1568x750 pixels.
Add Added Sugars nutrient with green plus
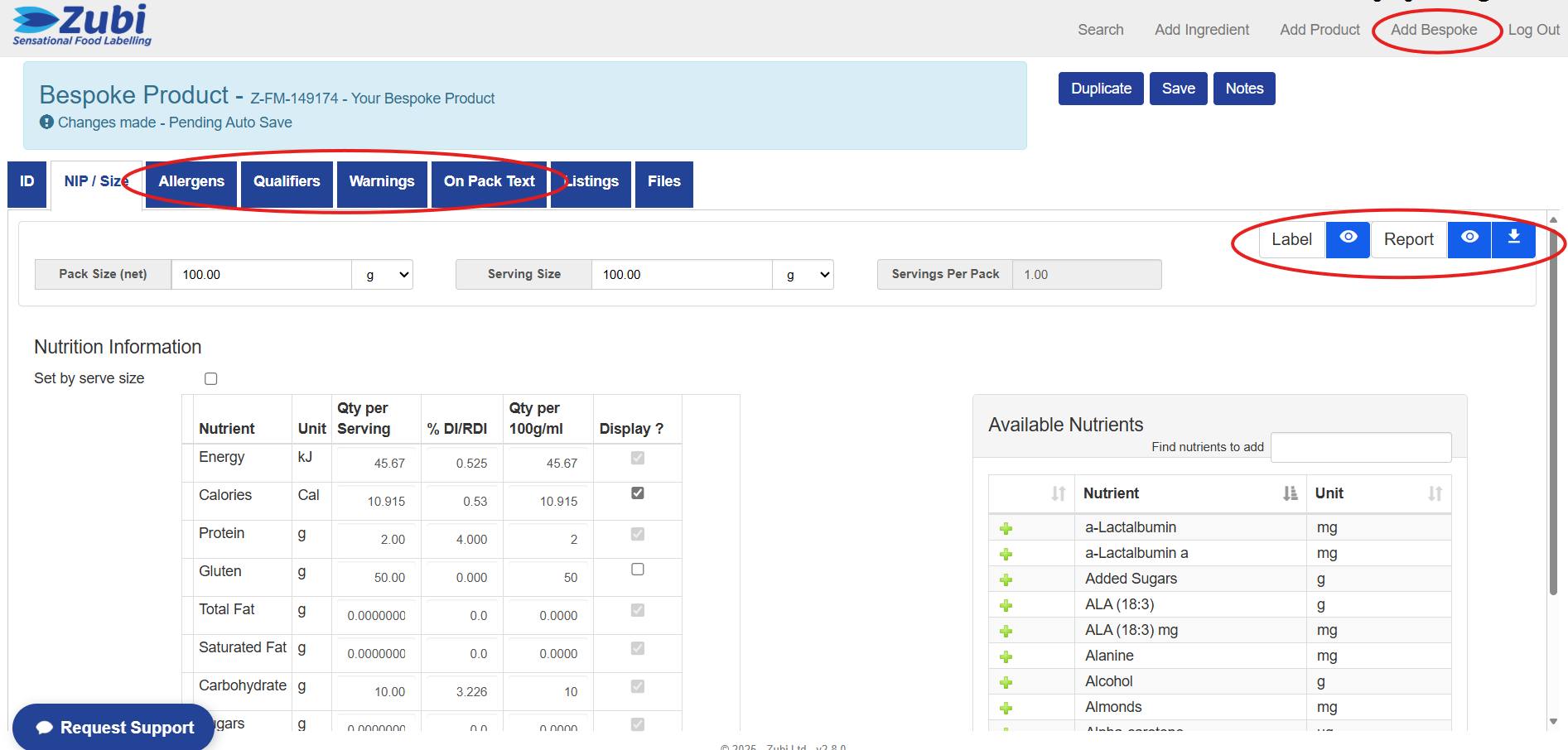point(1006,579)
